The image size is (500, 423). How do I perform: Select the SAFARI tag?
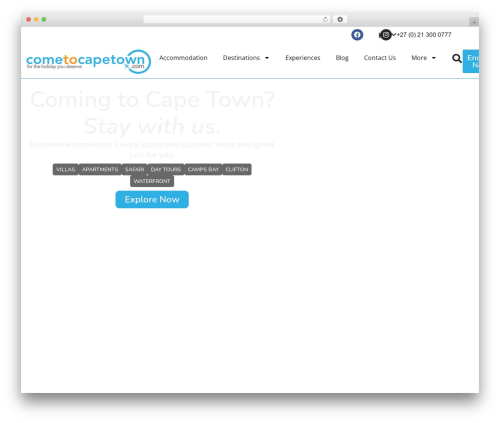pyautogui.click(x=134, y=169)
